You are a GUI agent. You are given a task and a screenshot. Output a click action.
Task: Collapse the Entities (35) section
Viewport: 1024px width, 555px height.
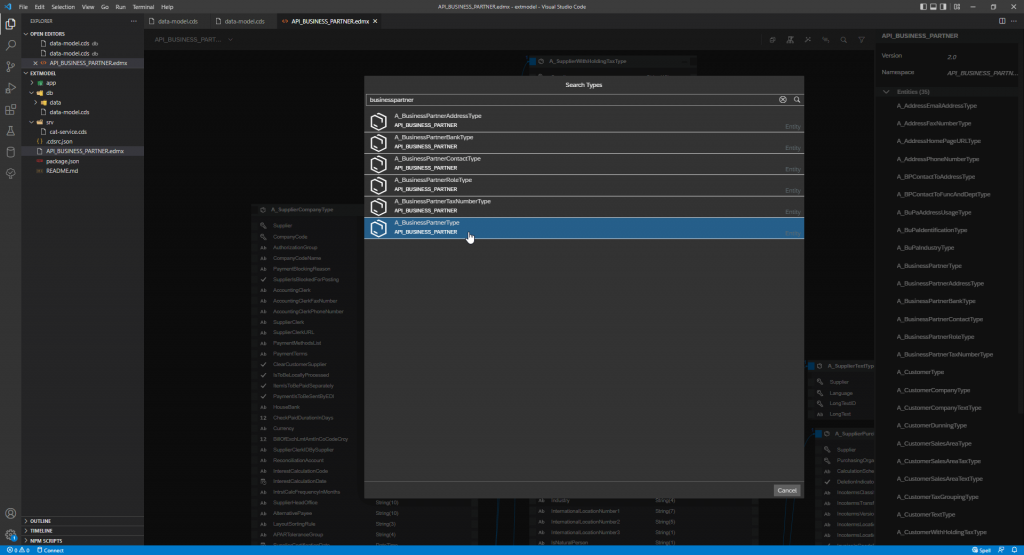(886, 92)
